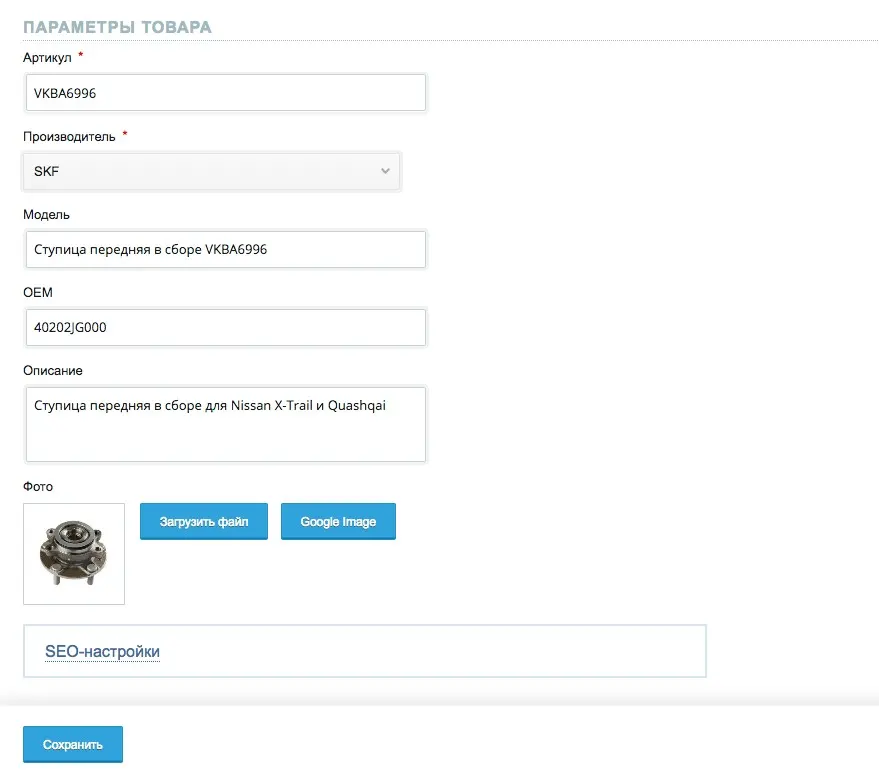
Task: Click the Google Image button
Action: 338,521
